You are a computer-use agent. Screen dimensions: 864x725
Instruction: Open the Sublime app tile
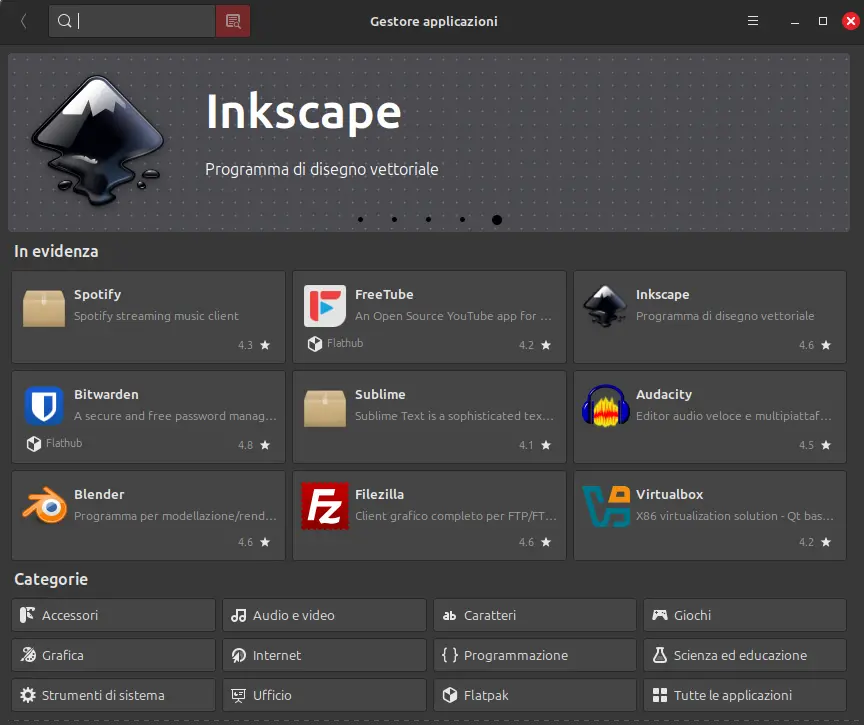pos(429,416)
